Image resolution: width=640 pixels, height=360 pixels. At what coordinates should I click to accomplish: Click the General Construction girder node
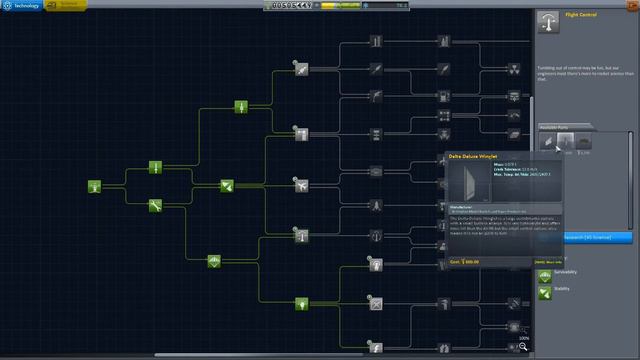302,135
